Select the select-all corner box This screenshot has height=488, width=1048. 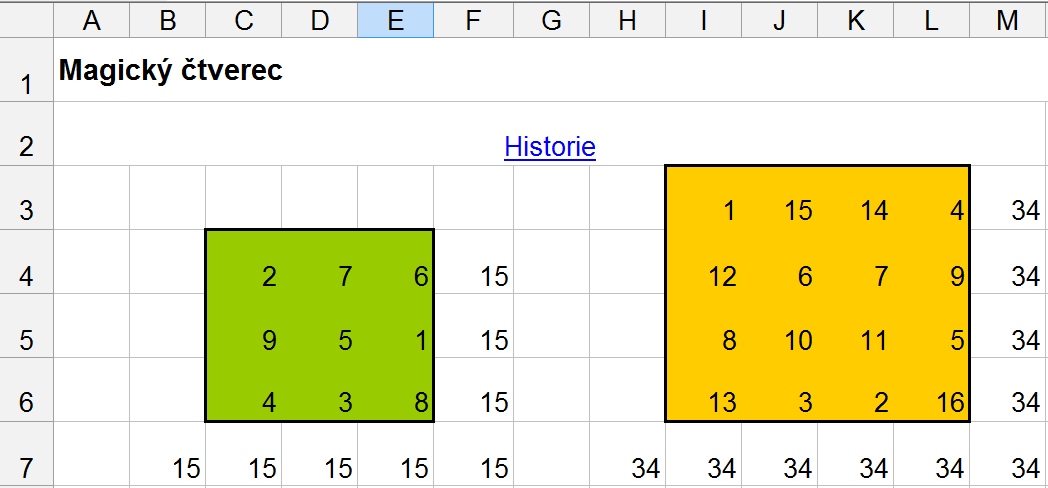click(26, 19)
